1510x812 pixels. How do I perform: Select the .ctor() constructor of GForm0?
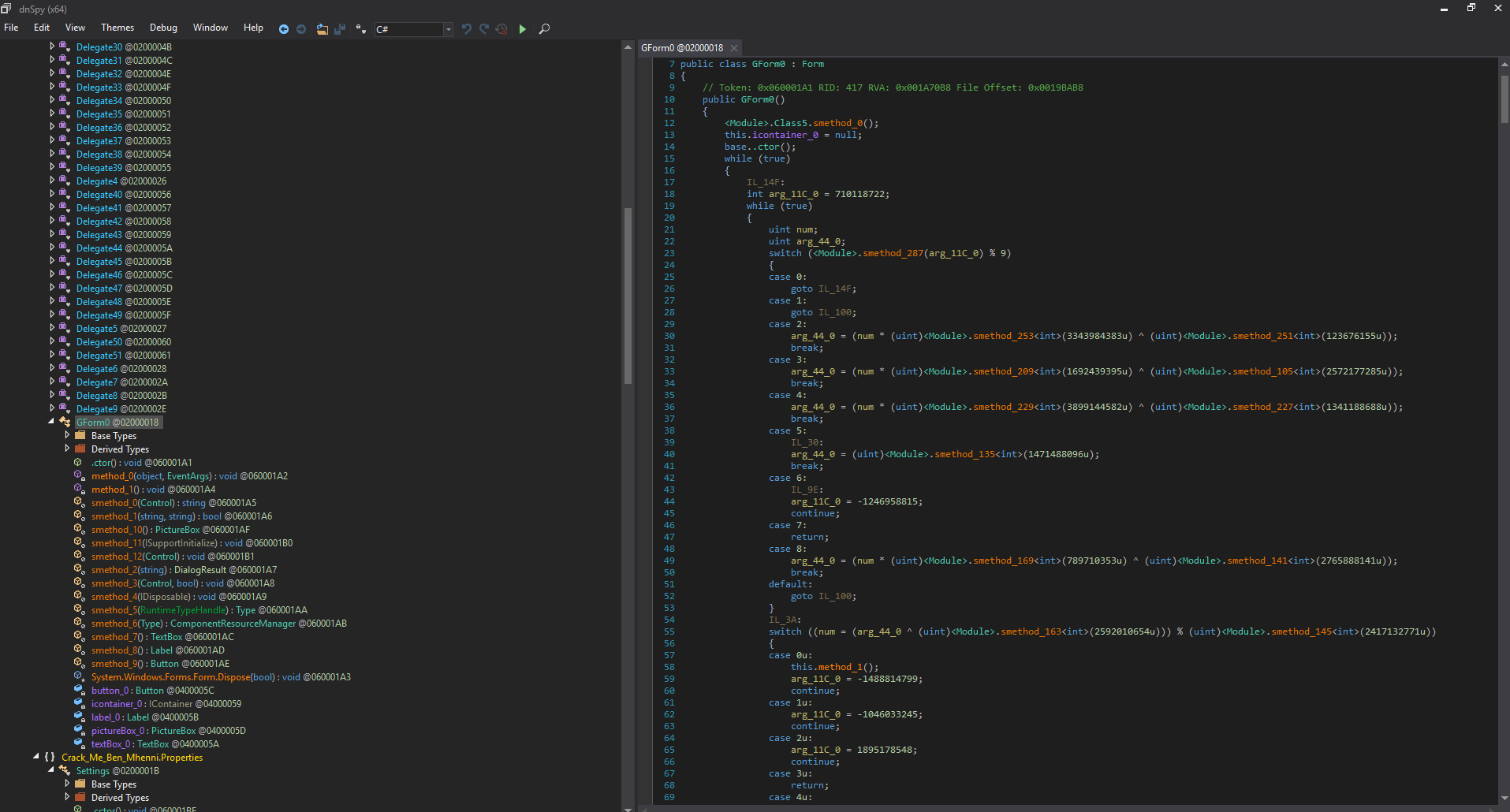tap(141, 463)
